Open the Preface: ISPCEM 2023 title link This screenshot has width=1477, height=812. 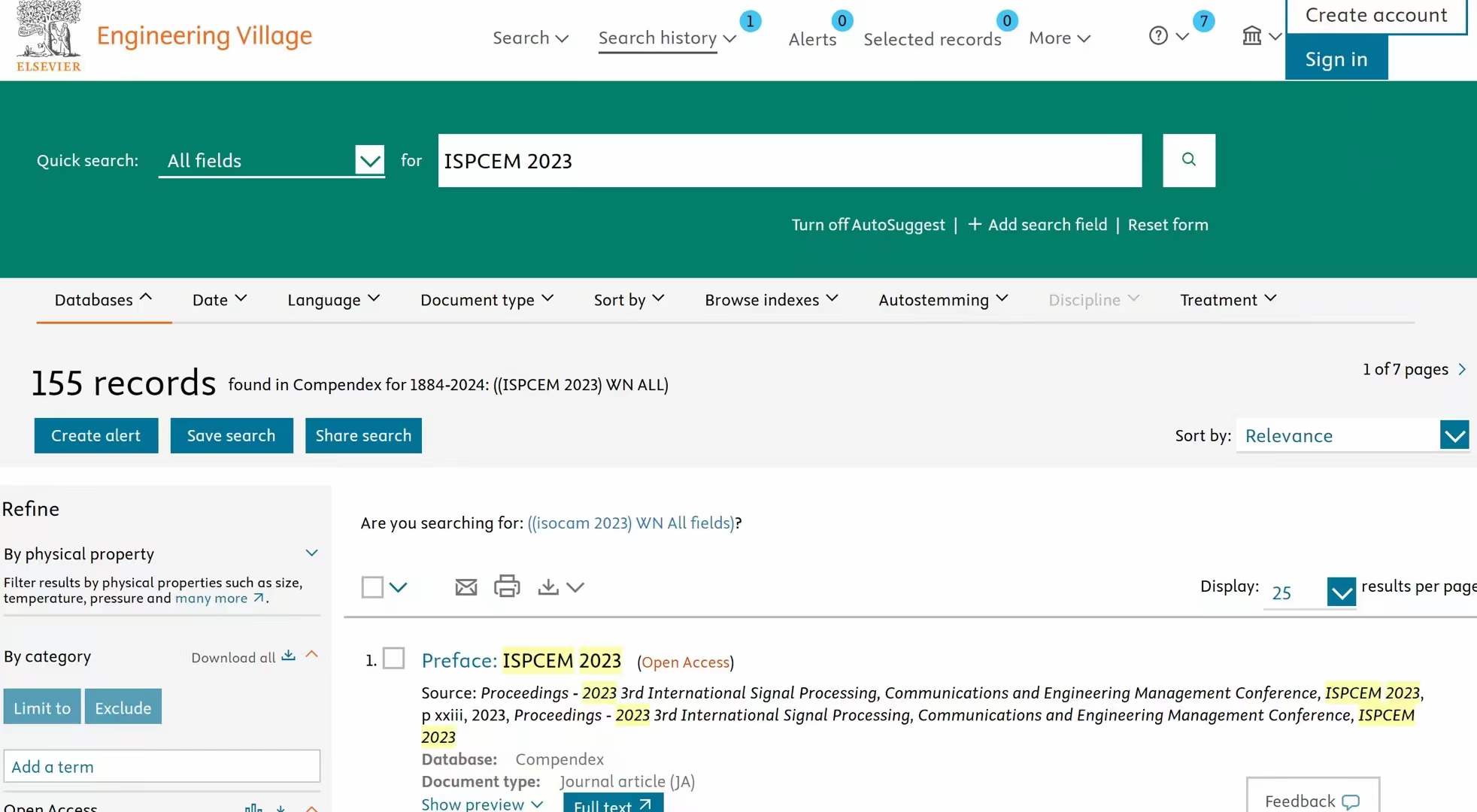coord(521,660)
